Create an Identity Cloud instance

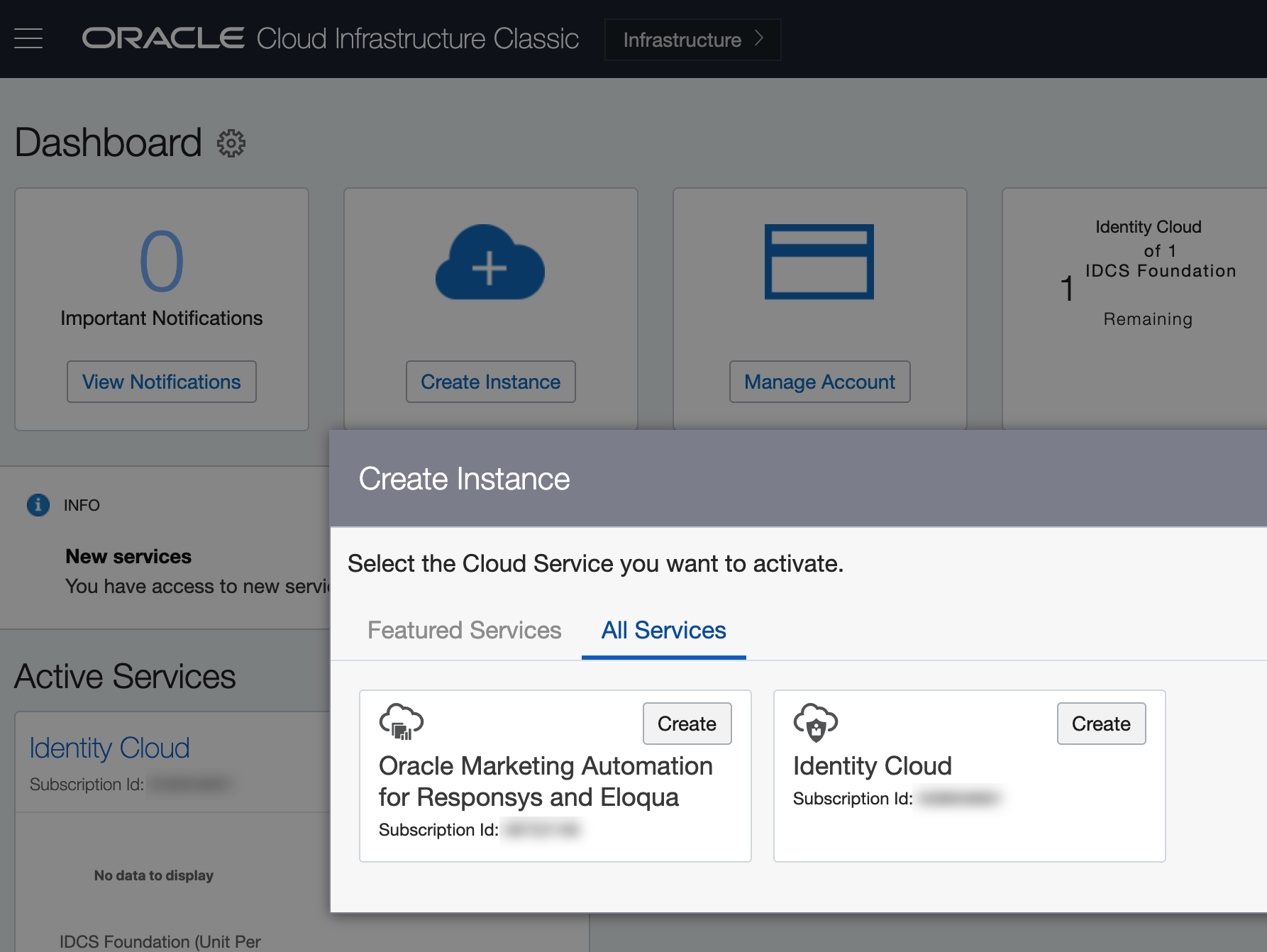[1102, 724]
